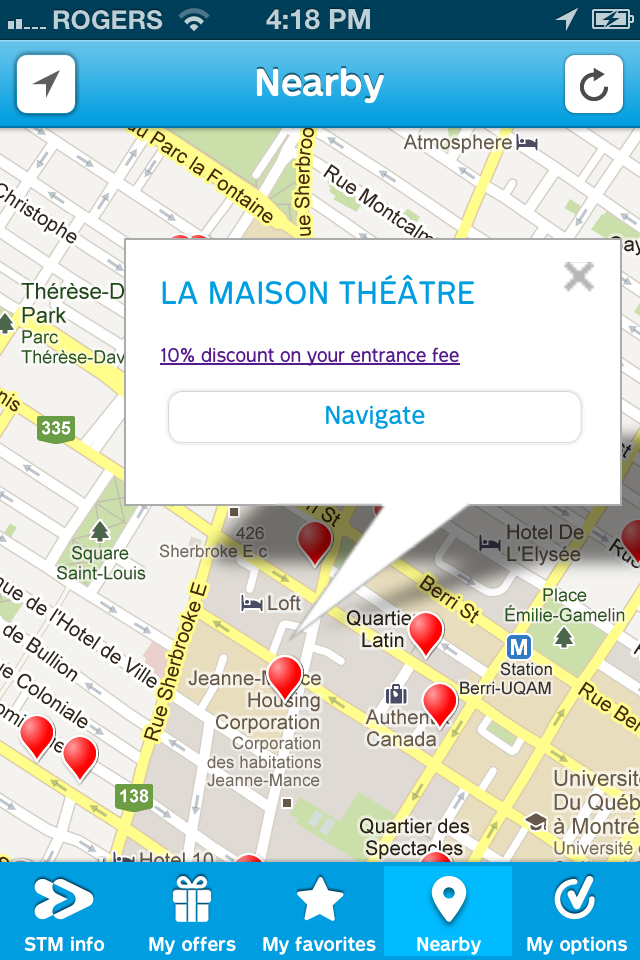The width and height of the screenshot is (640, 960).
Task: Go to My favorites tab
Action: pos(319,912)
